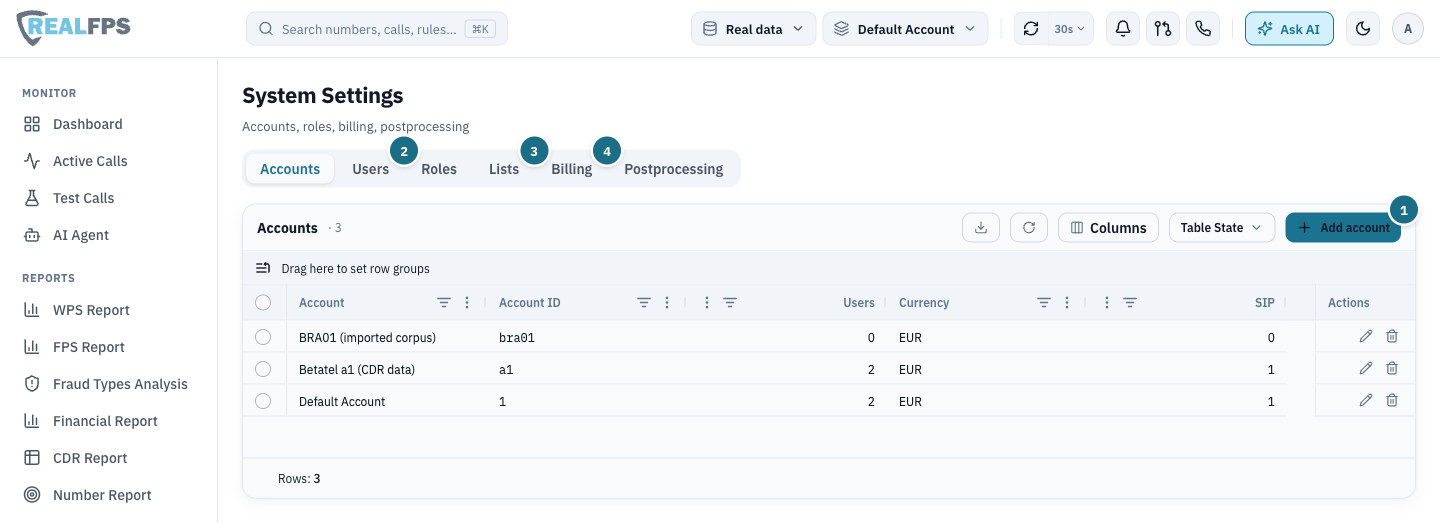
Task: Click the Ask AI button
Action: pyautogui.click(x=1289, y=29)
